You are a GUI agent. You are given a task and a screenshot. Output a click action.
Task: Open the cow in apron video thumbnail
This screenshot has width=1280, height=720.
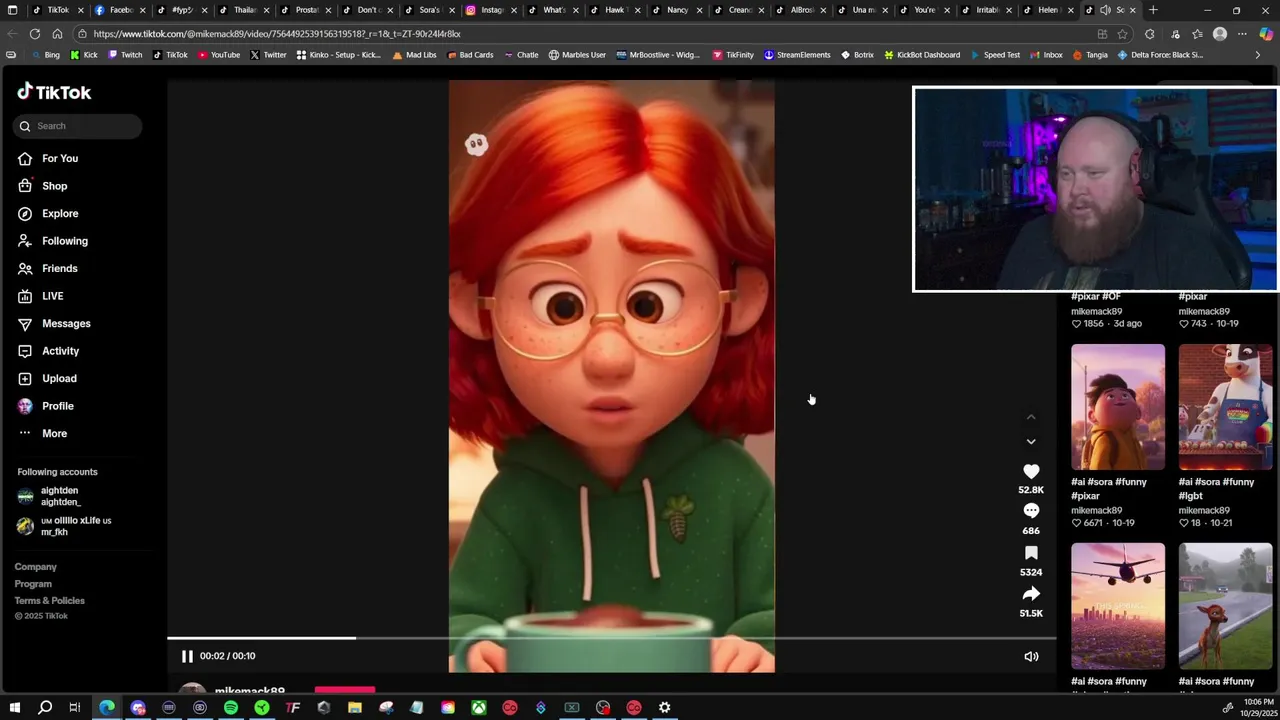(x=1225, y=407)
